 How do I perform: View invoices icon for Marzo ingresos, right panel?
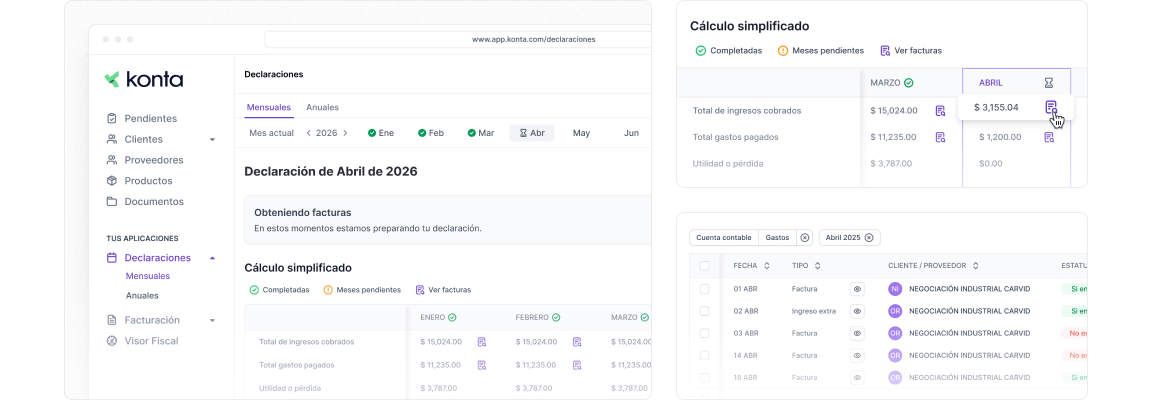click(x=940, y=111)
